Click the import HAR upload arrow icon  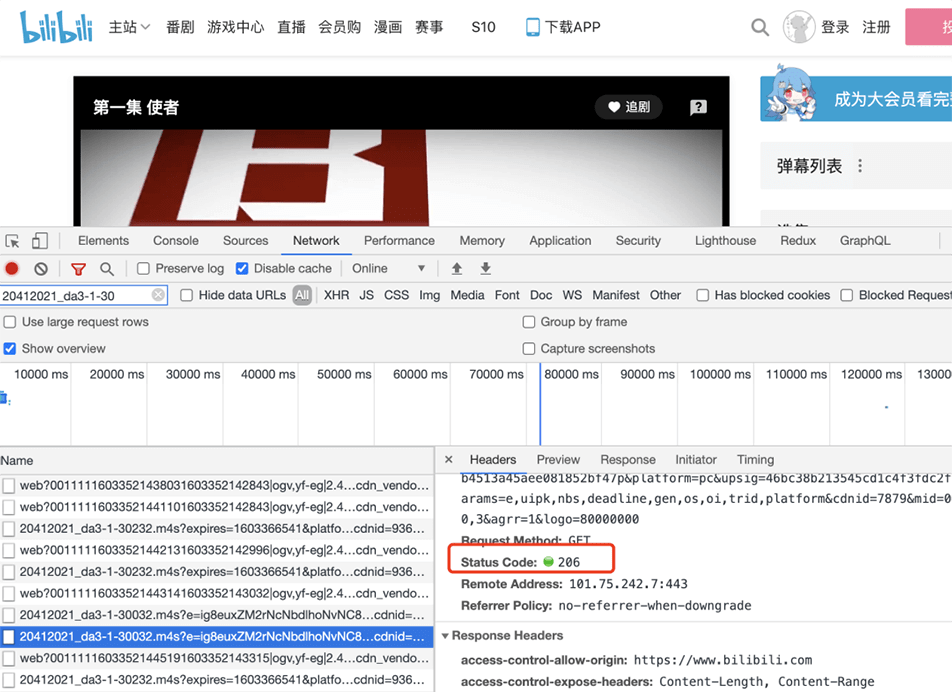pos(457,268)
